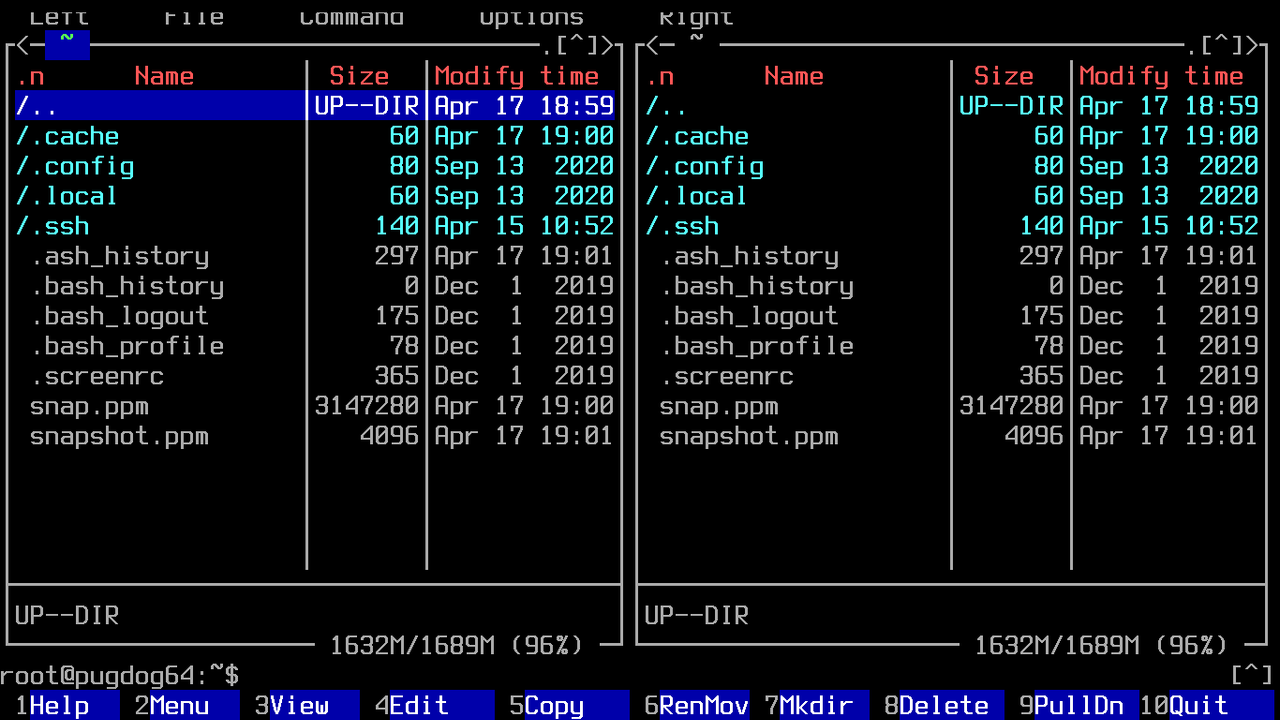Select /.. parent directory in left panel

pyautogui.click(x=314, y=105)
